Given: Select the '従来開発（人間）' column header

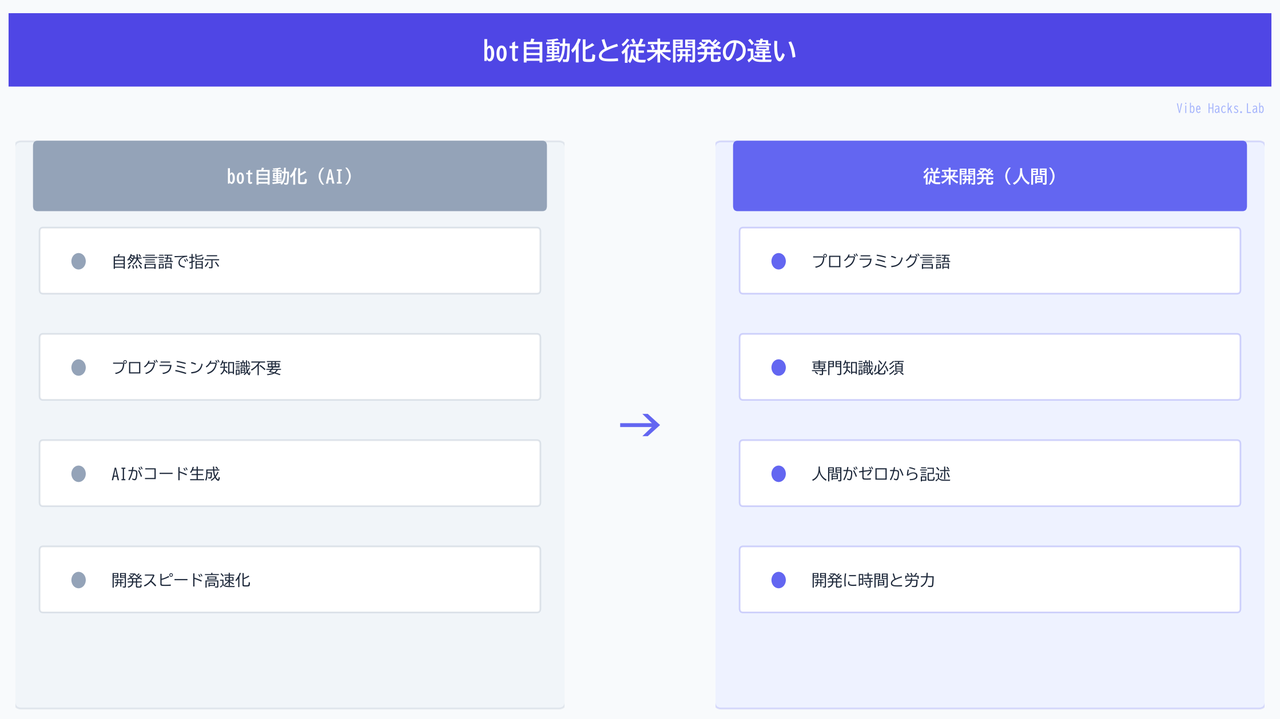Looking at the screenshot, I should click(x=990, y=176).
